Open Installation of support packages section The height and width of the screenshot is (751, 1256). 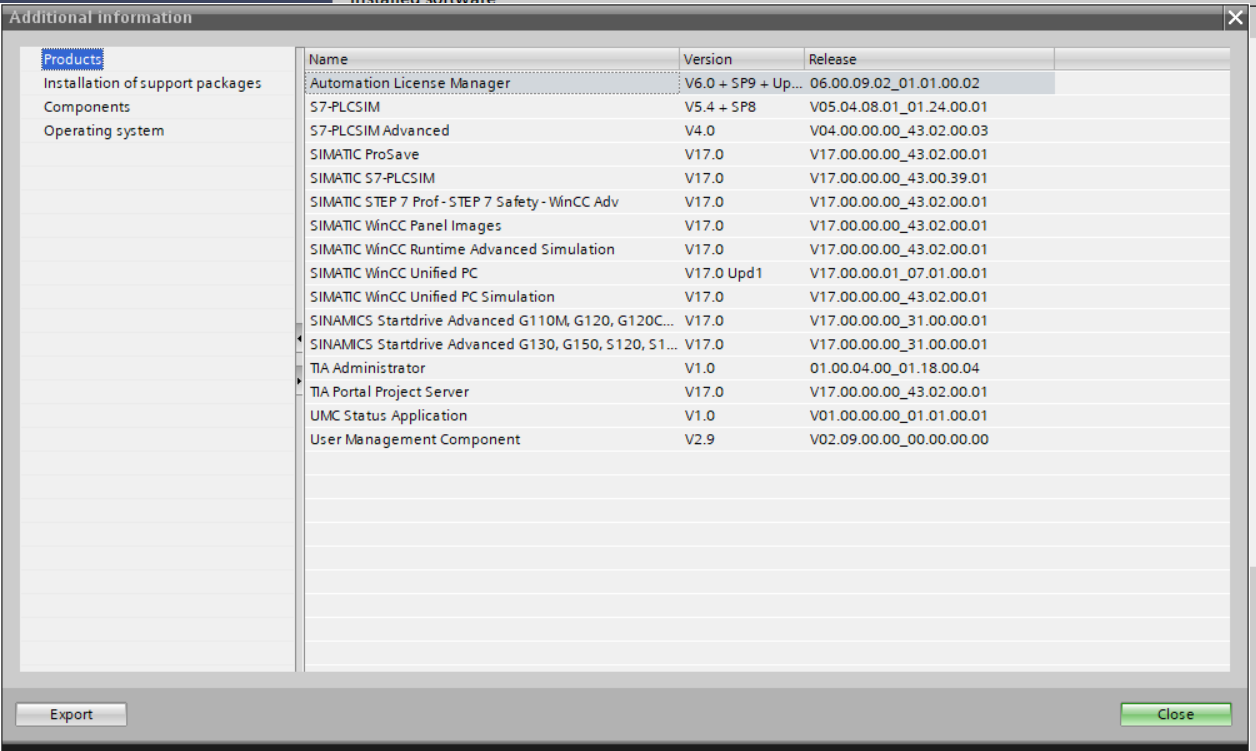[x=152, y=83]
